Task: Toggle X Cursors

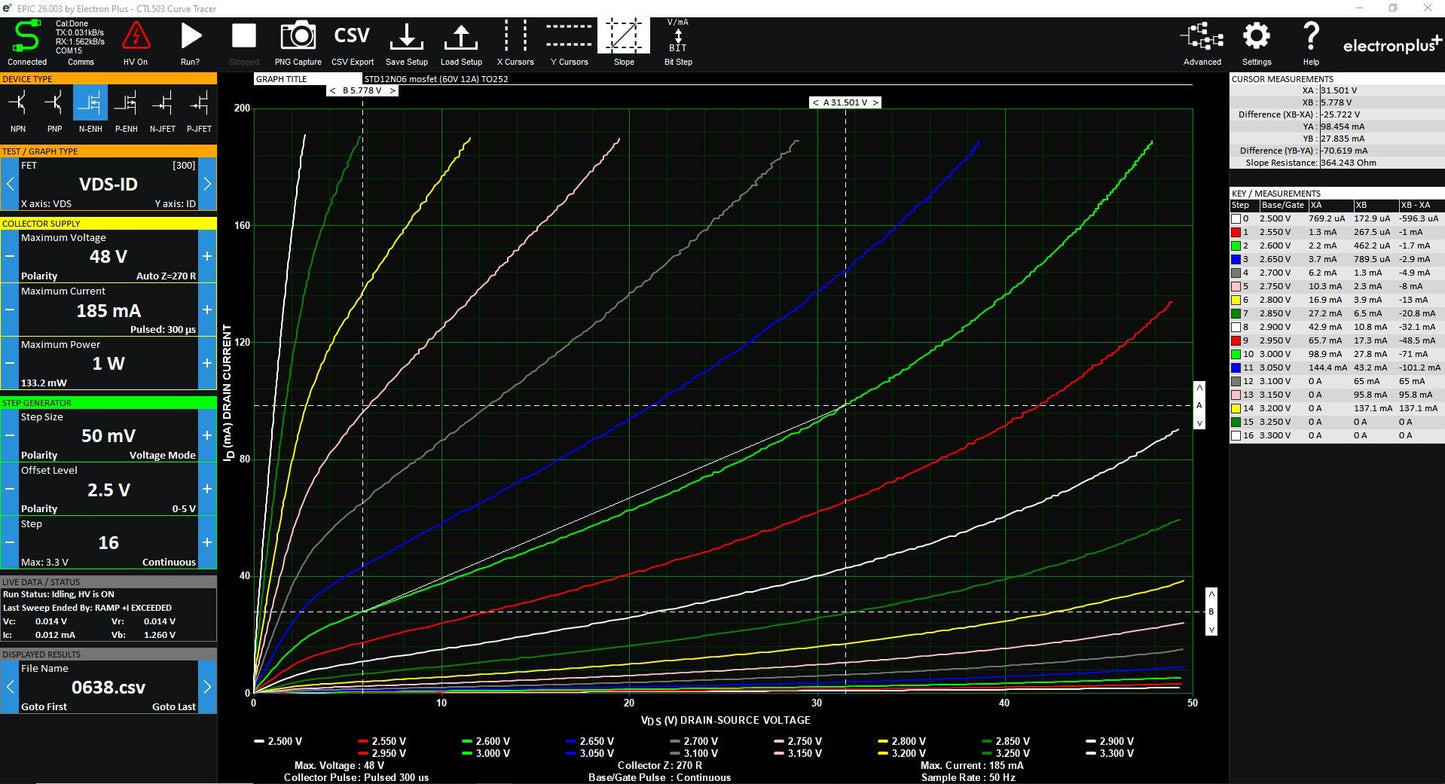Action: [515, 37]
